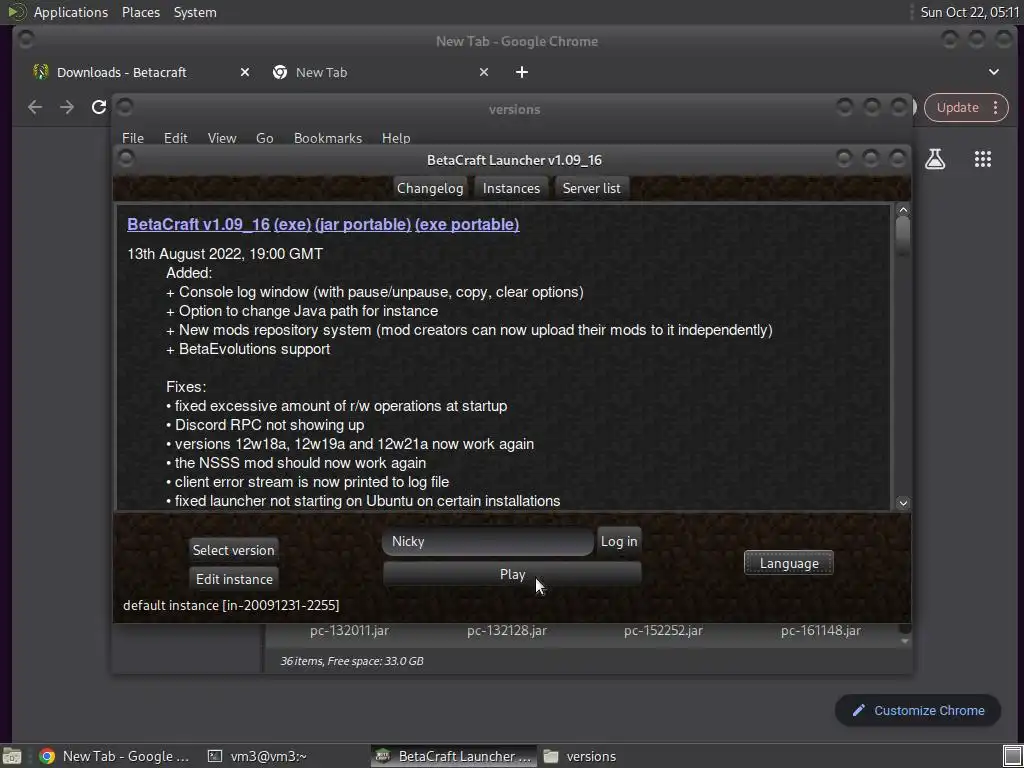1024x768 pixels.
Task: Switch to vm3@vm3:~ terminal in taskbar
Action: (x=257, y=756)
